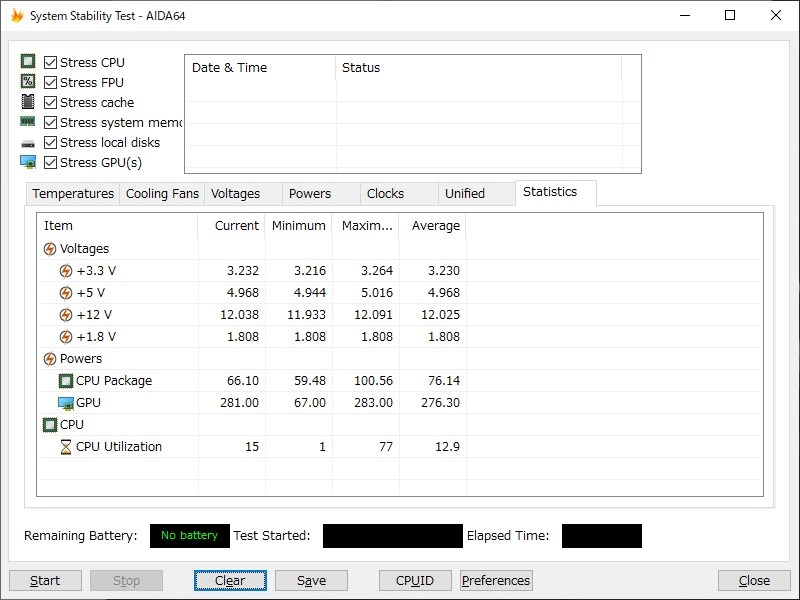Click the Voltages group lightning icon
The height and width of the screenshot is (600, 800).
[50, 249]
